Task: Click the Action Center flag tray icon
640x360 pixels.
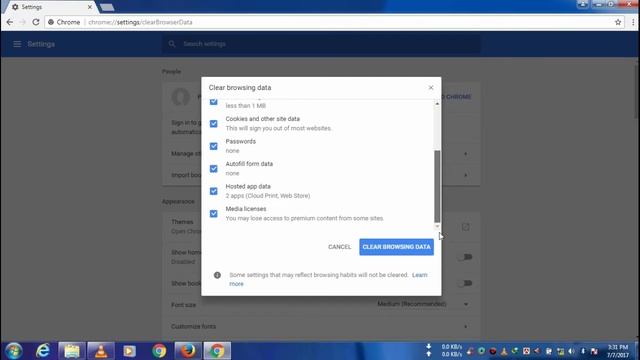Action: tap(594, 351)
